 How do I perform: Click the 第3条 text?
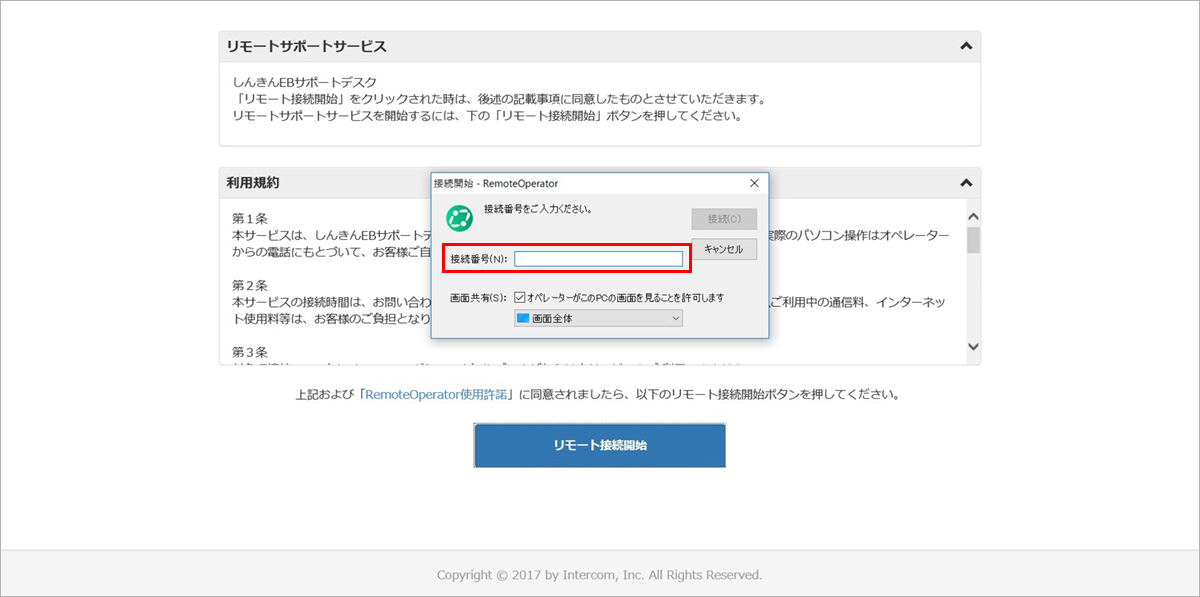tap(250, 352)
